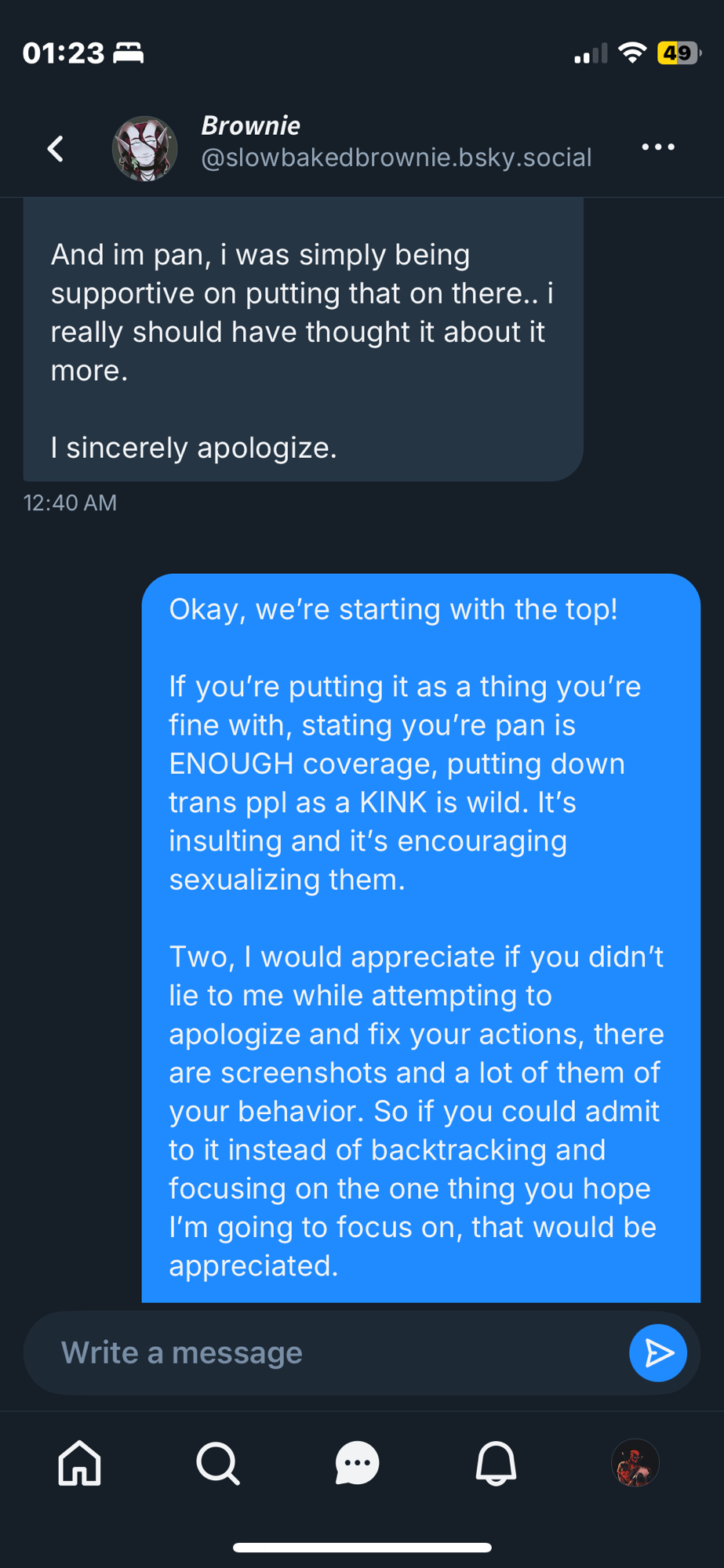Viewport: 724px width, 1568px height.
Task: Open Brownie's profile avatar
Action: coord(145,148)
